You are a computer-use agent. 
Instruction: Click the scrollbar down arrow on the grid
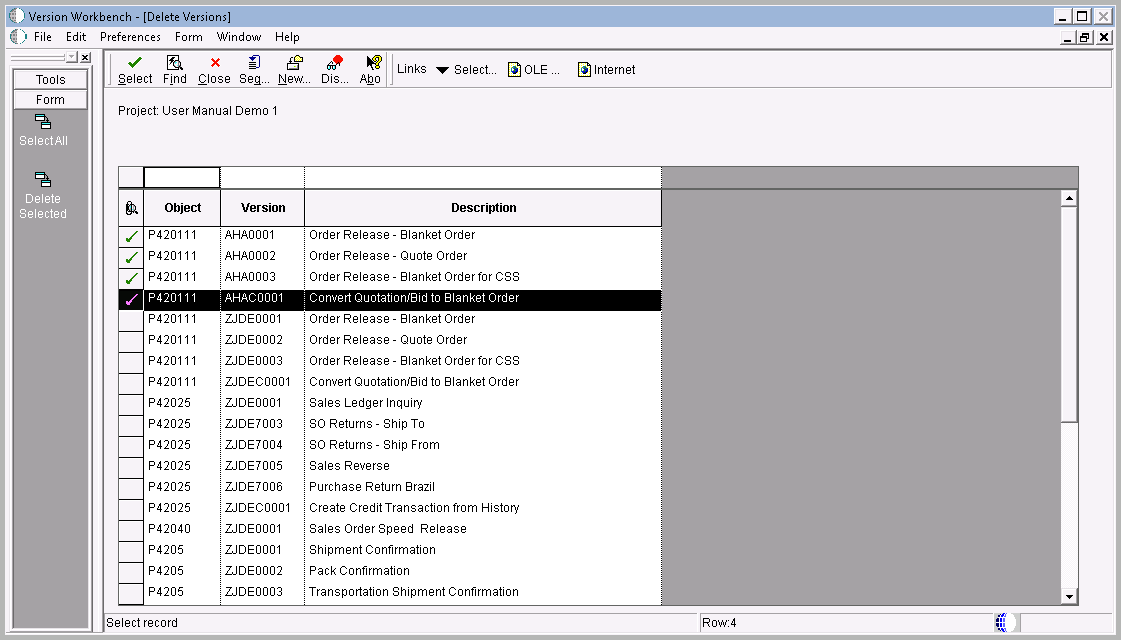tap(1069, 595)
